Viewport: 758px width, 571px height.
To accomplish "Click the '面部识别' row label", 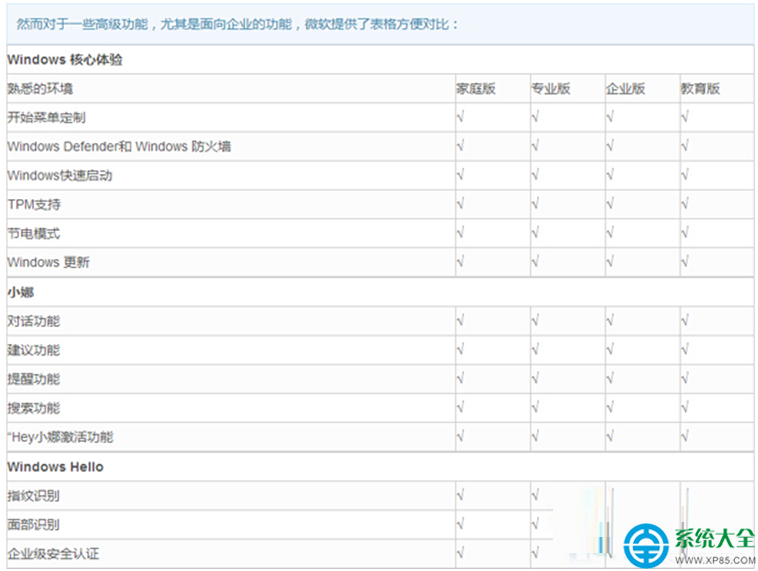I will pos(34,525).
